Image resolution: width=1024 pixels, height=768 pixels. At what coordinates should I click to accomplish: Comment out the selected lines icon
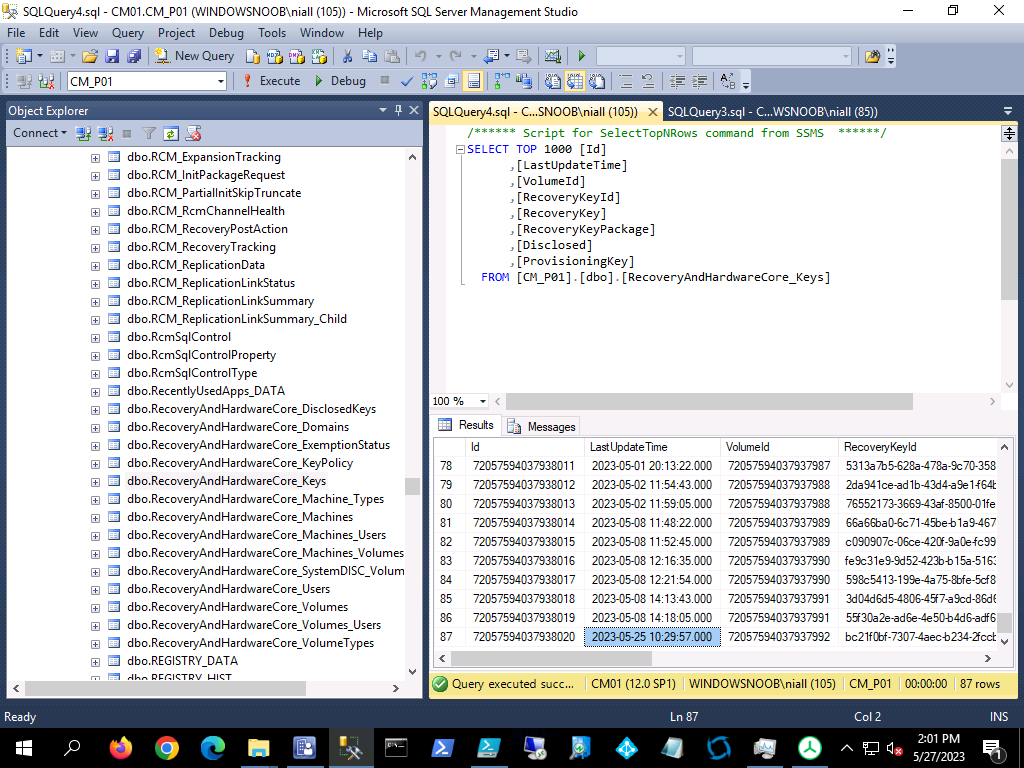tap(626, 82)
